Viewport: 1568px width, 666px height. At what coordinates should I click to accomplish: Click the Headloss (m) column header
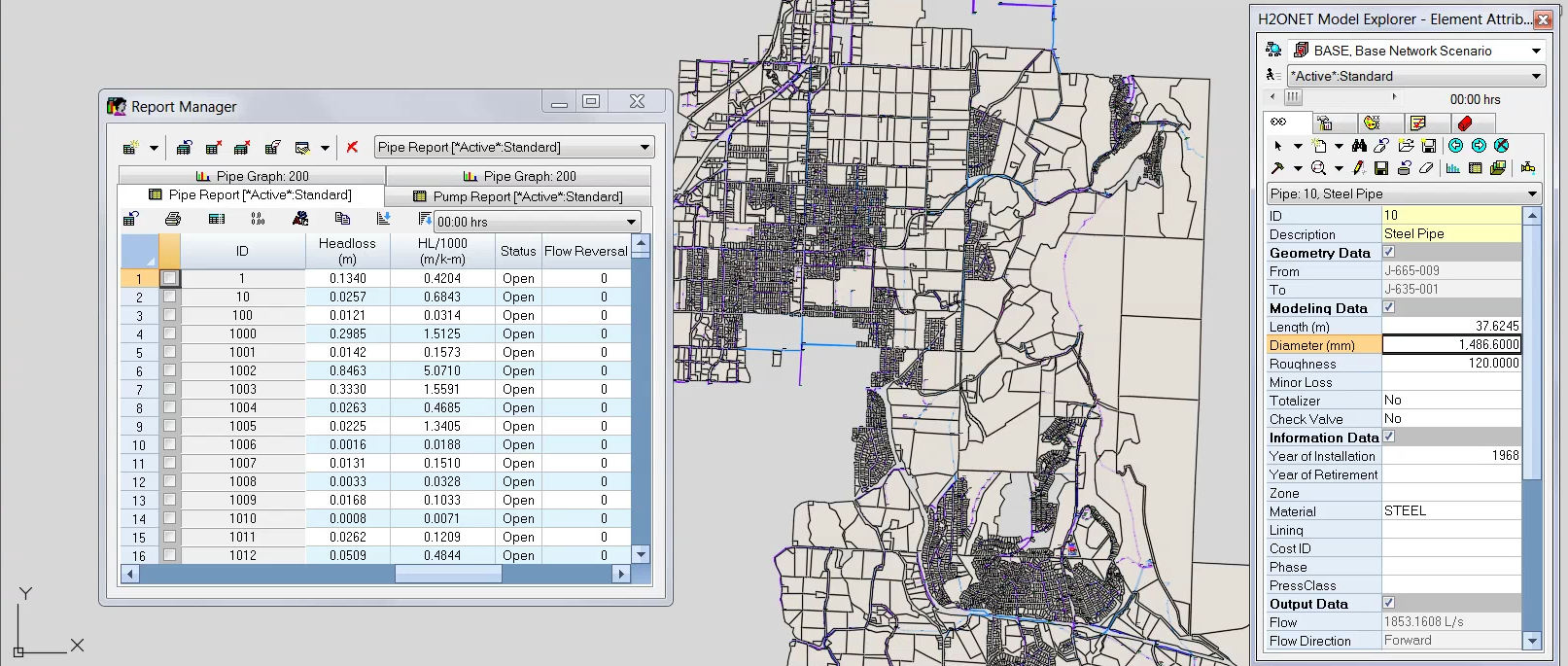point(347,251)
